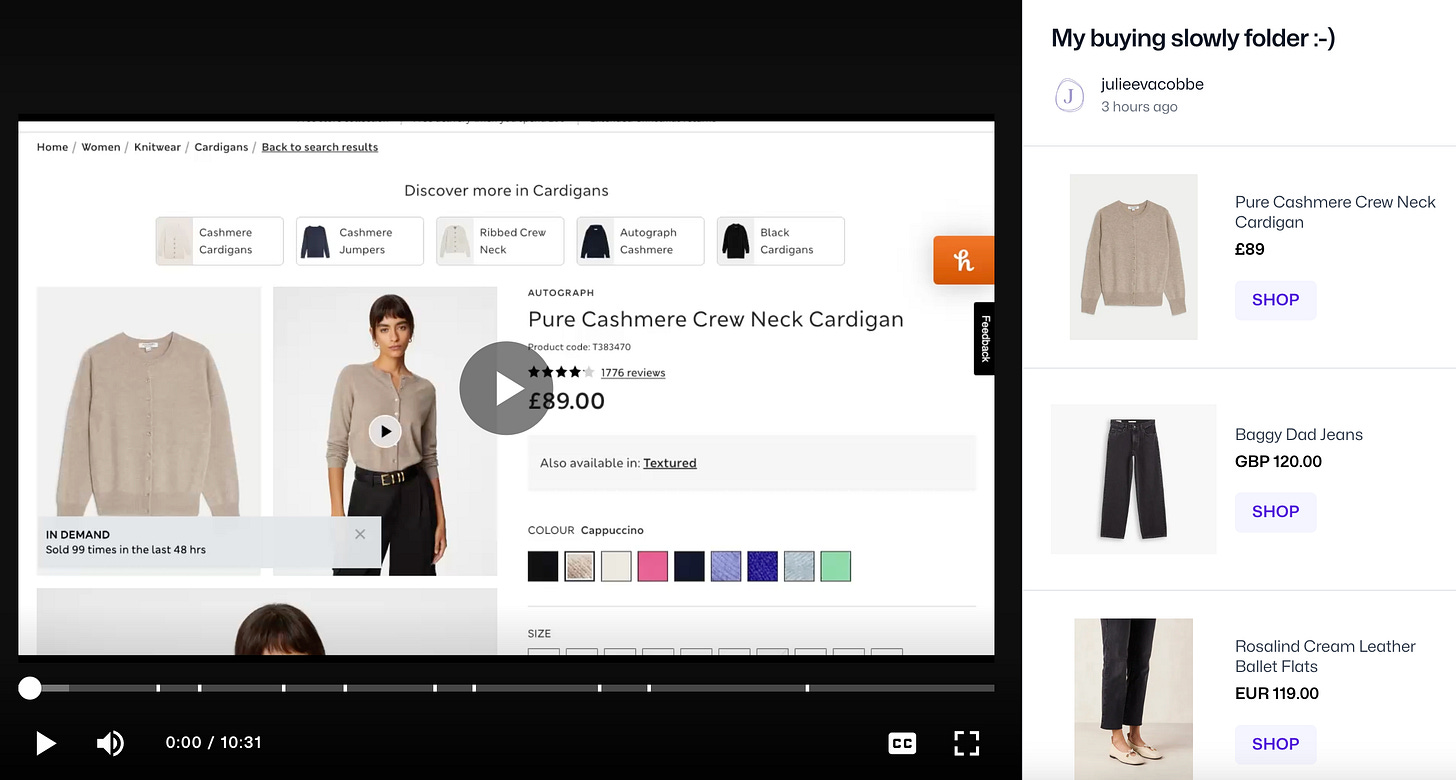Click the Baggy Dad Jeans title
The height and width of the screenshot is (780, 1456).
coord(1299,434)
